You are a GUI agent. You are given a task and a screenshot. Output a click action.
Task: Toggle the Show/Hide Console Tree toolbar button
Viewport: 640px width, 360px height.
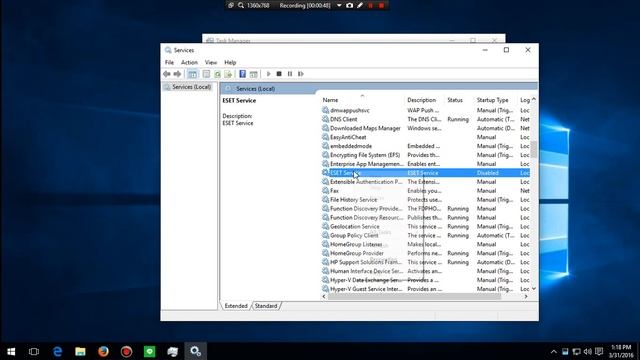coord(192,74)
